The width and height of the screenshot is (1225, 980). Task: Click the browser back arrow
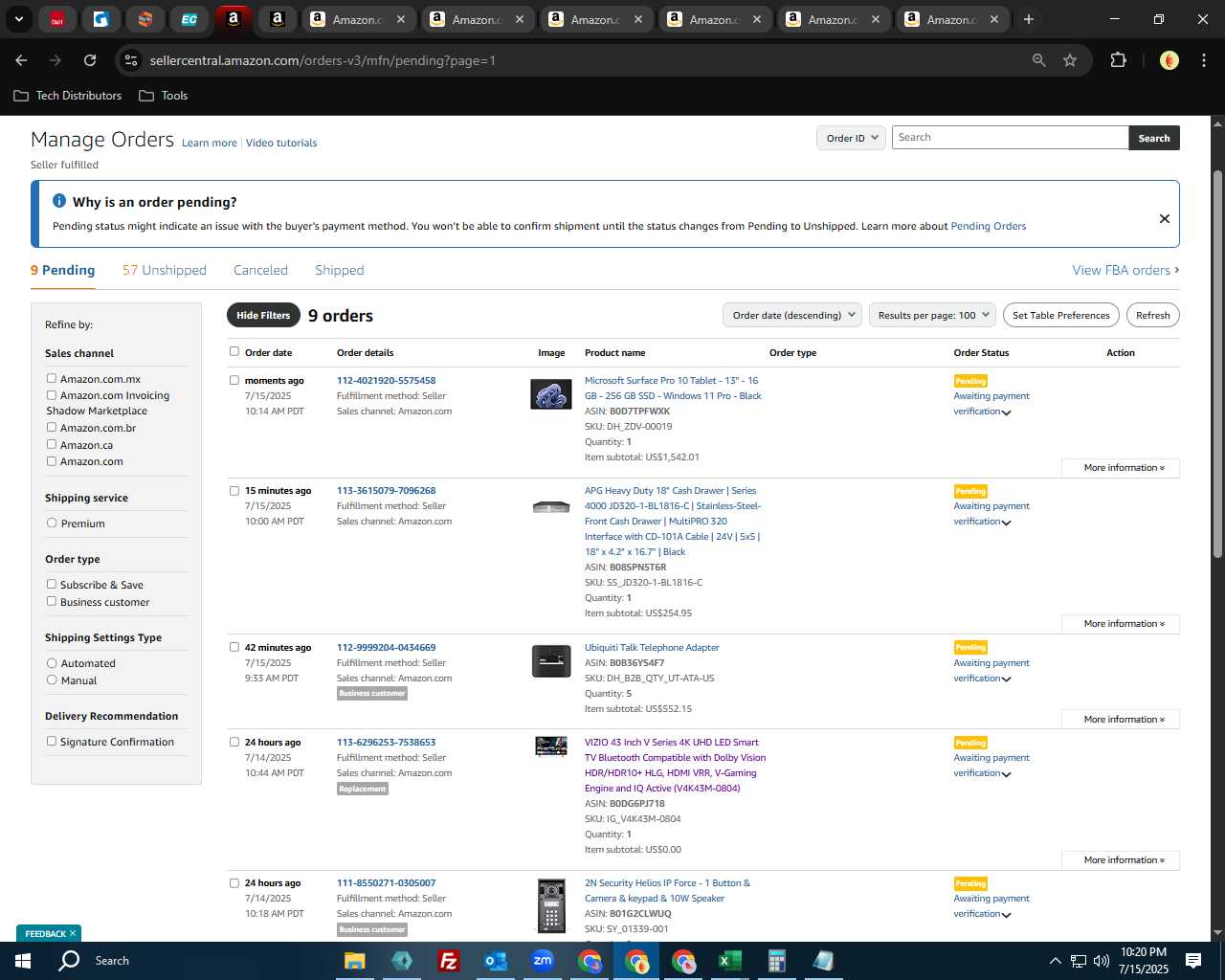tap(21, 60)
